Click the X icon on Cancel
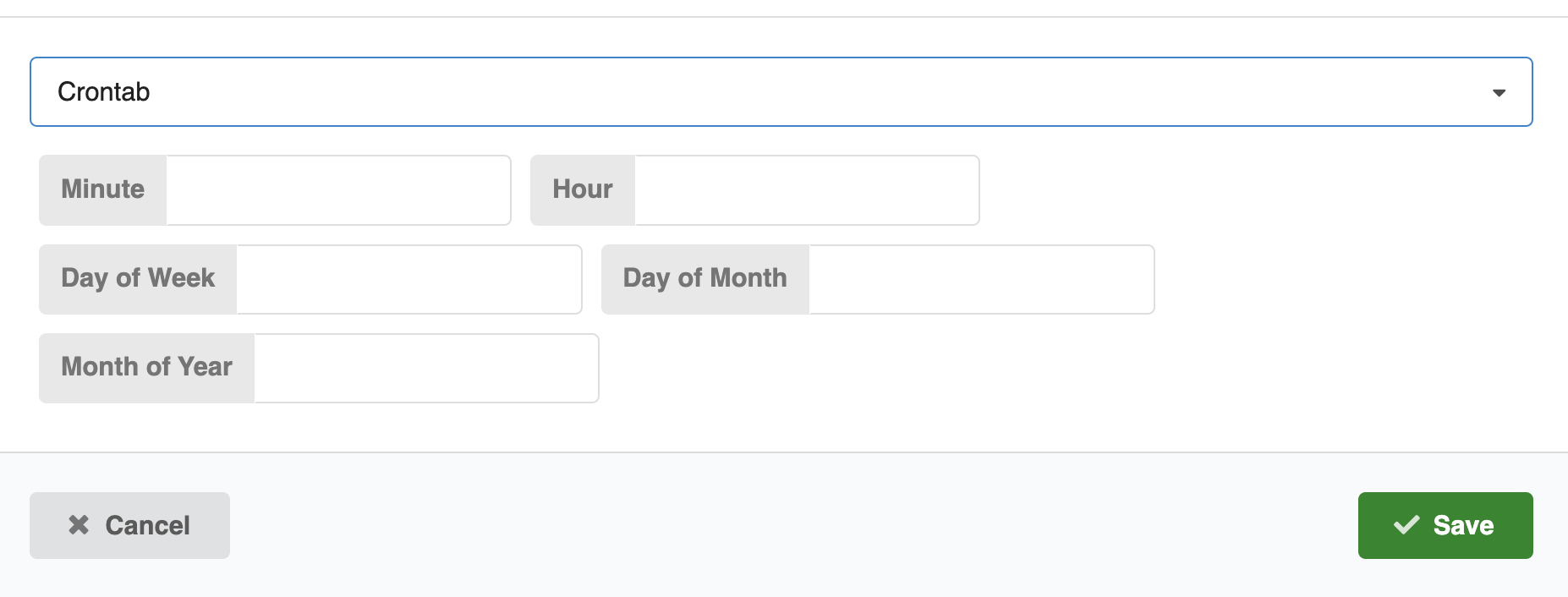Image resolution: width=1568 pixels, height=597 pixels. 79,525
